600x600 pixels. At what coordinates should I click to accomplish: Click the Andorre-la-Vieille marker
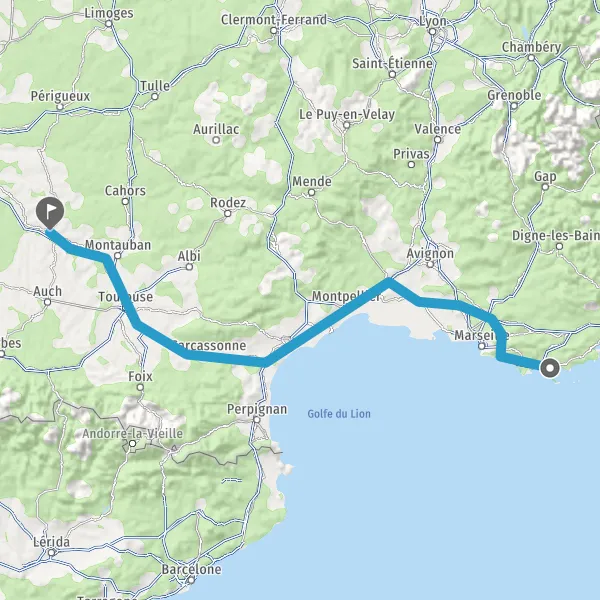tap(132, 443)
